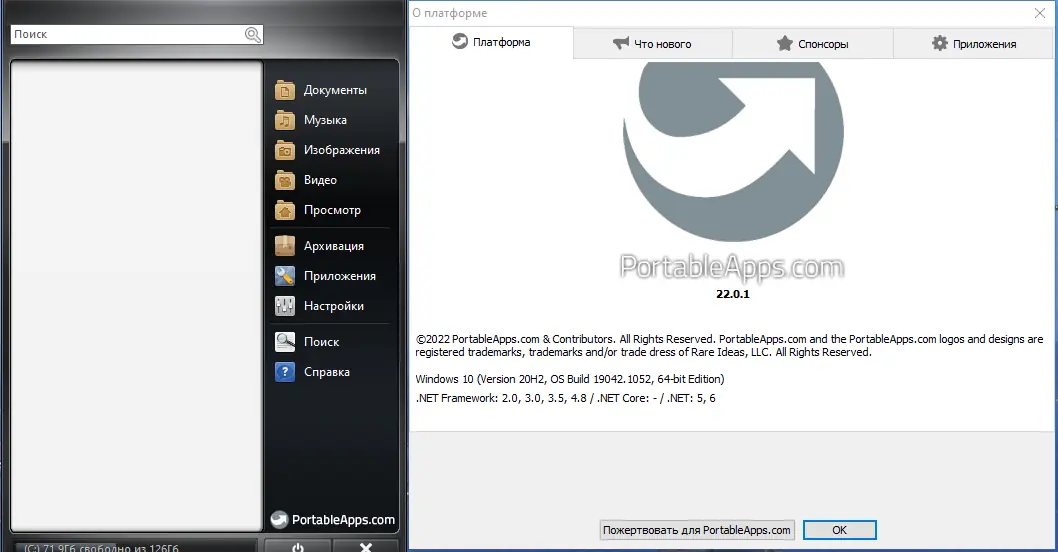This screenshot has height=552, width=1058.
Task: Open the Спонсоры tab
Action: (813, 44)
